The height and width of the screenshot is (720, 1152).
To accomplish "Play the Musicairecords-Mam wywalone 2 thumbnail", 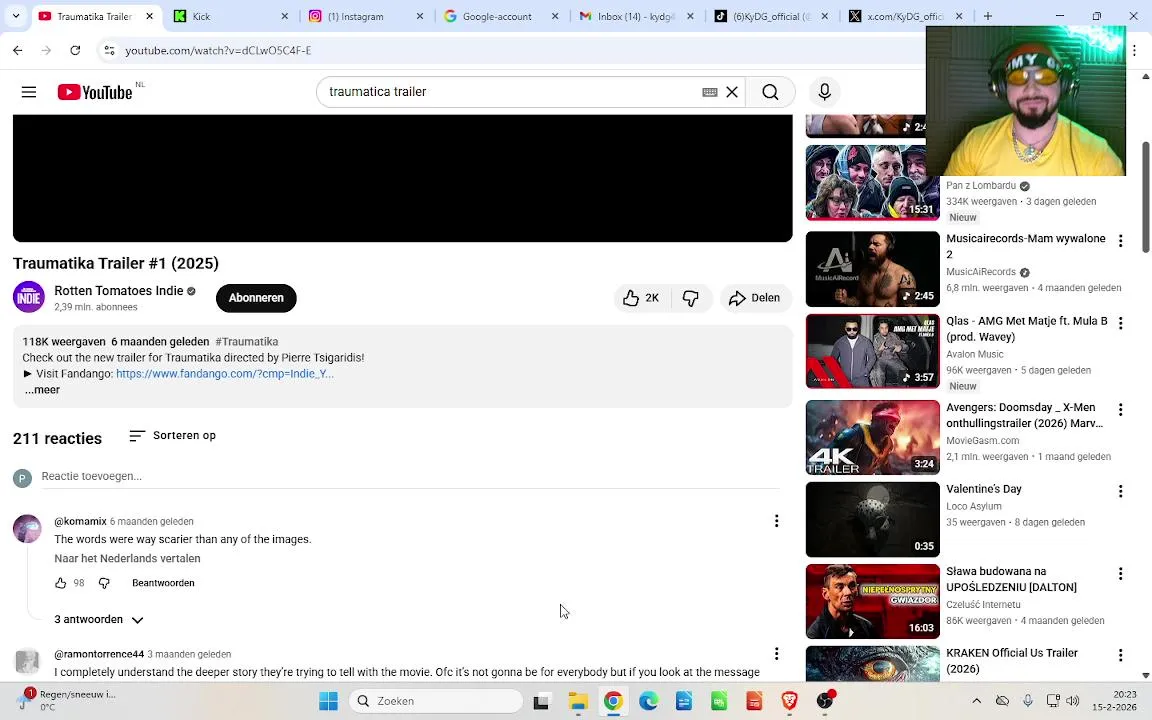I will pos(873,269).
